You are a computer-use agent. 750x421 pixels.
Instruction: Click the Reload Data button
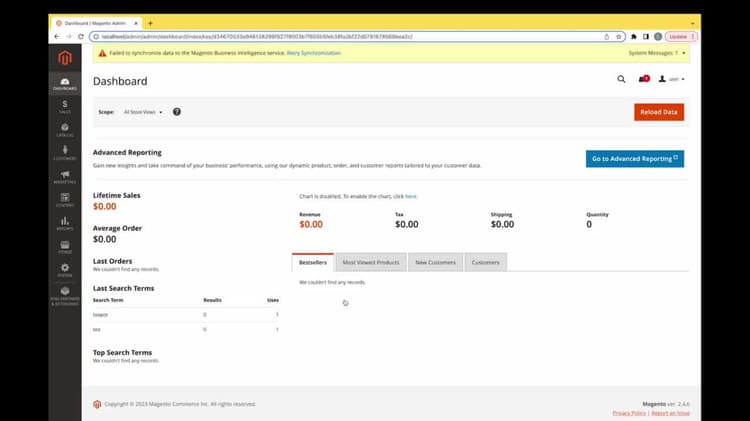659,112
